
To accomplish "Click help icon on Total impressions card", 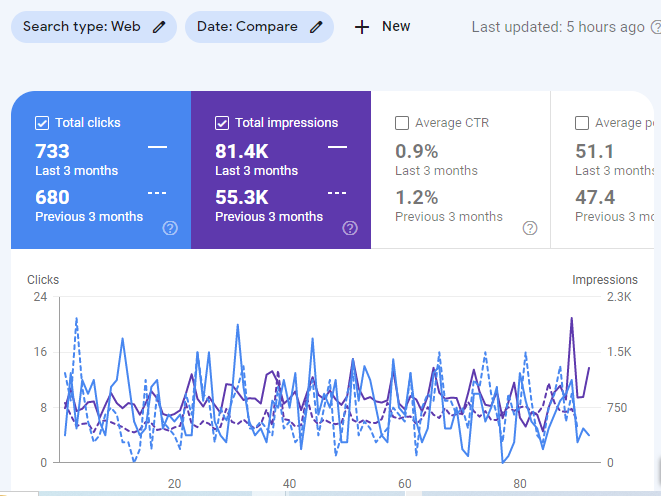I will coord(350,228).
